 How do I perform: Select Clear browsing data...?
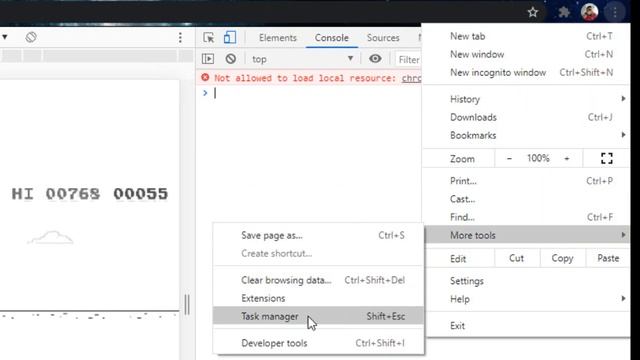pyautogui.click(x=318, y=280)
